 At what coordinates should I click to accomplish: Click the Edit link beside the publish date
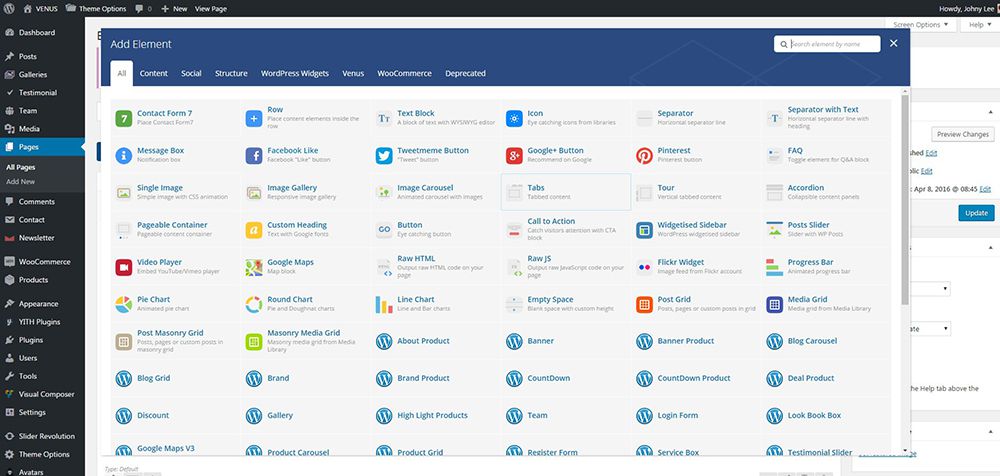(x=985, y=190)
